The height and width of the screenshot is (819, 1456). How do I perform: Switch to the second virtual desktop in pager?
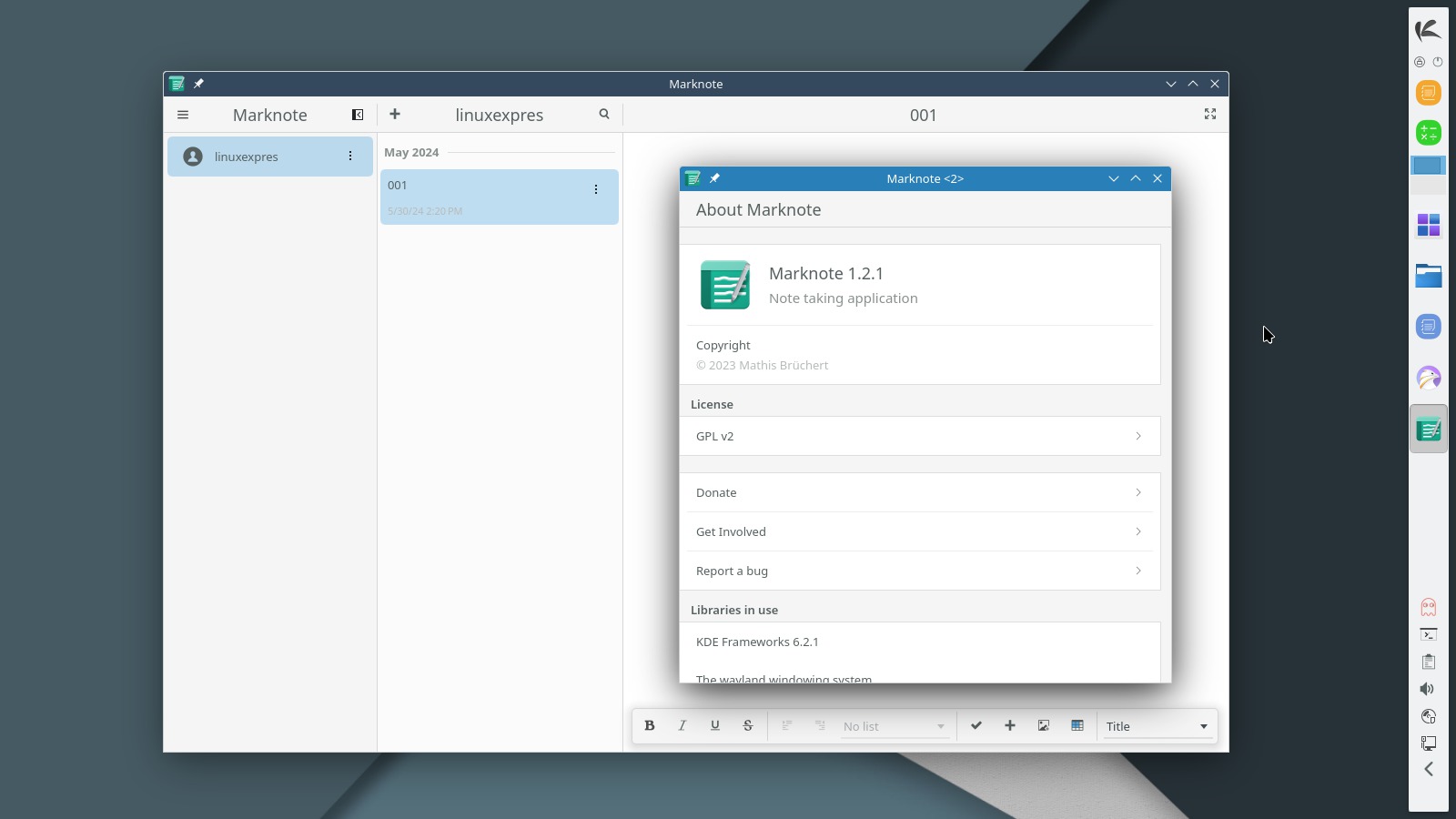1429,185
